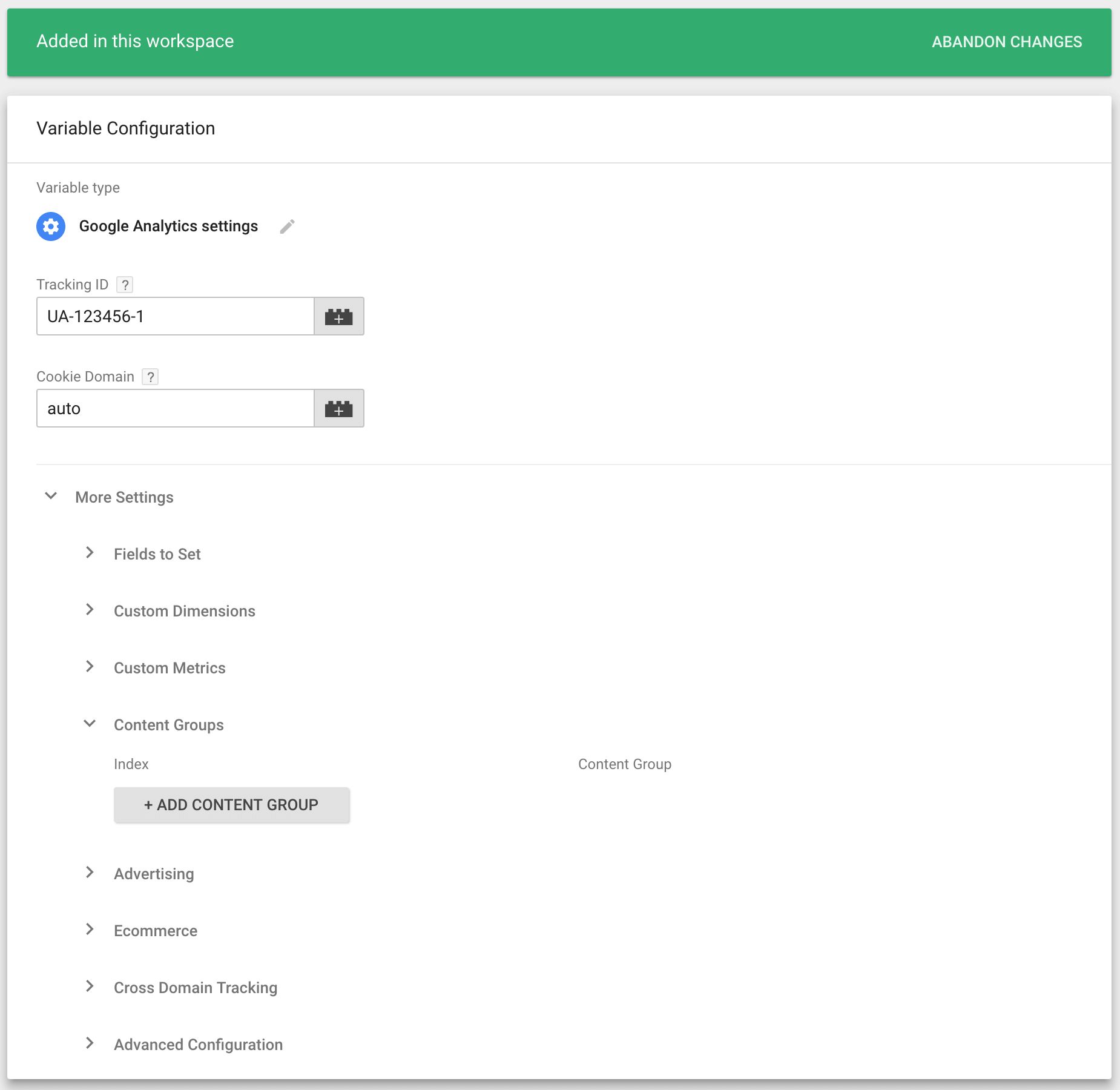Click variable picker beside Tracking ID field
1120x1090 pixels.
338,316
